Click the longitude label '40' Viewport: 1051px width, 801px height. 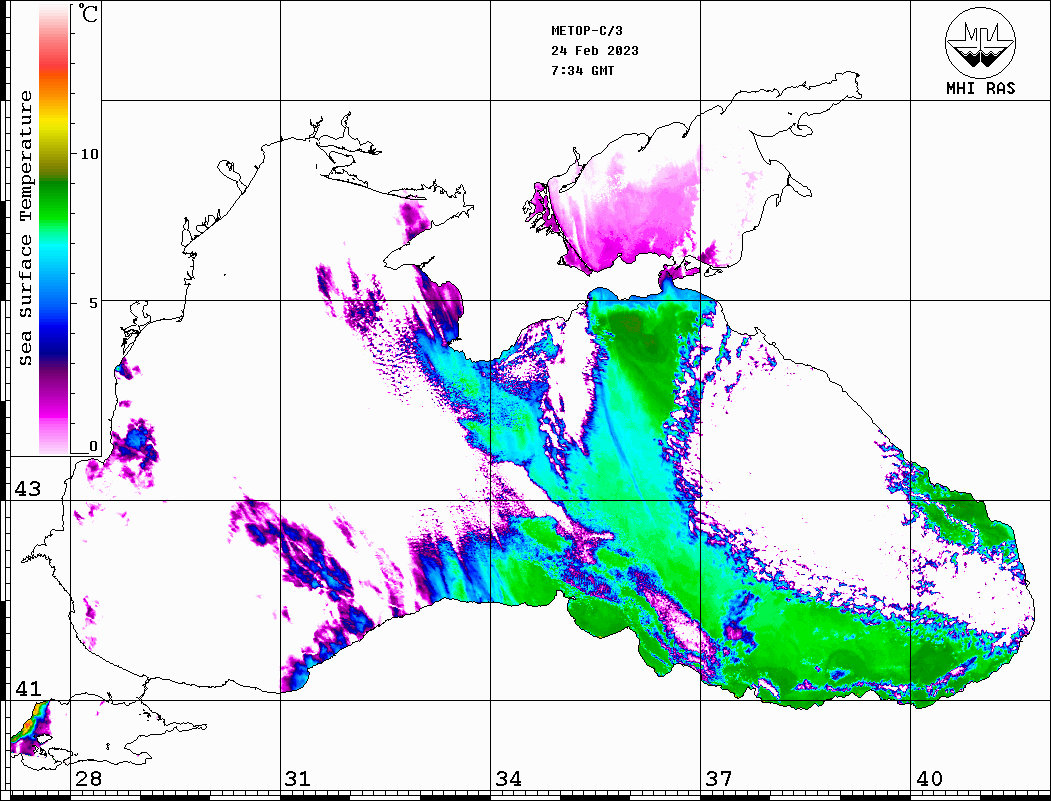pos(929,778)
